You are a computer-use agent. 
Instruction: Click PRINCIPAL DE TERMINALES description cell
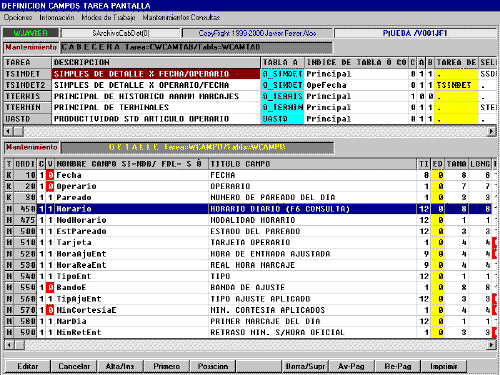pyautogui.click(x=156, y=107)
